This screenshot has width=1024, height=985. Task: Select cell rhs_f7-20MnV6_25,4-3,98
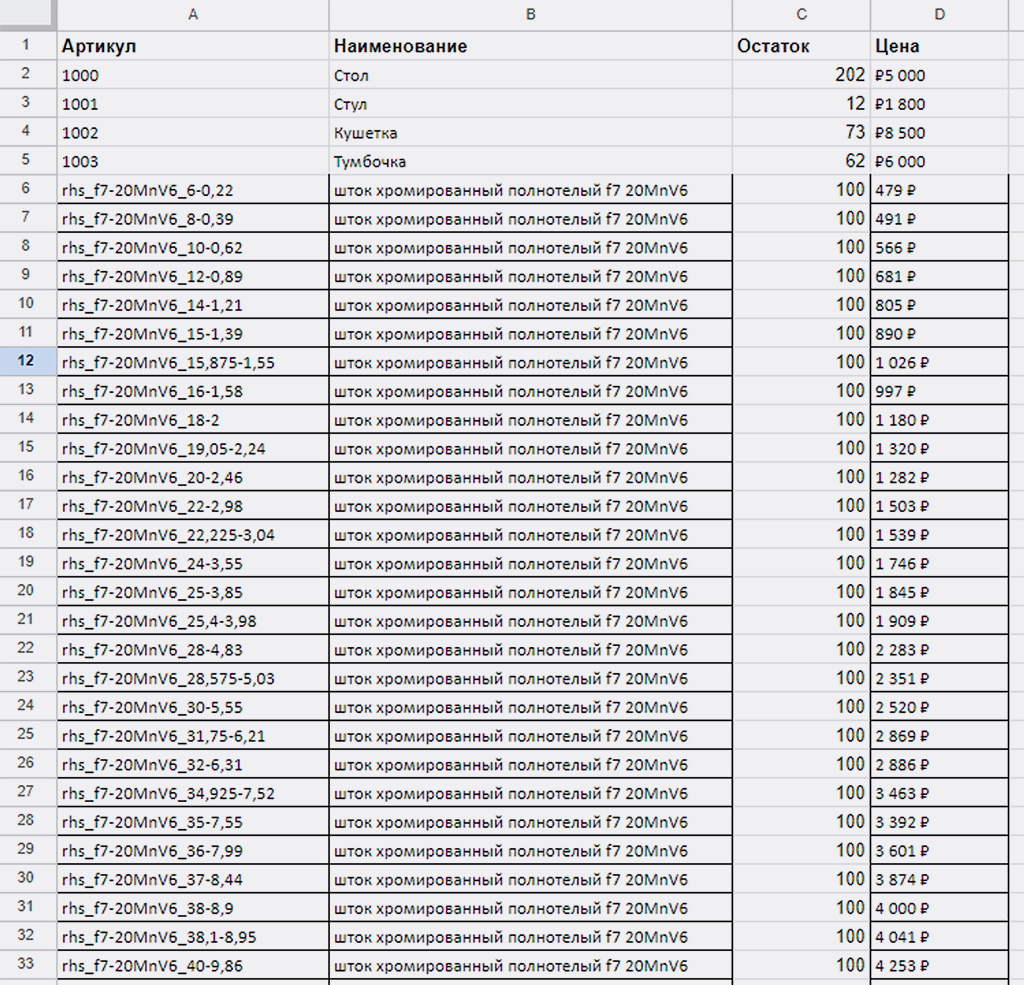tap(193, 621)
